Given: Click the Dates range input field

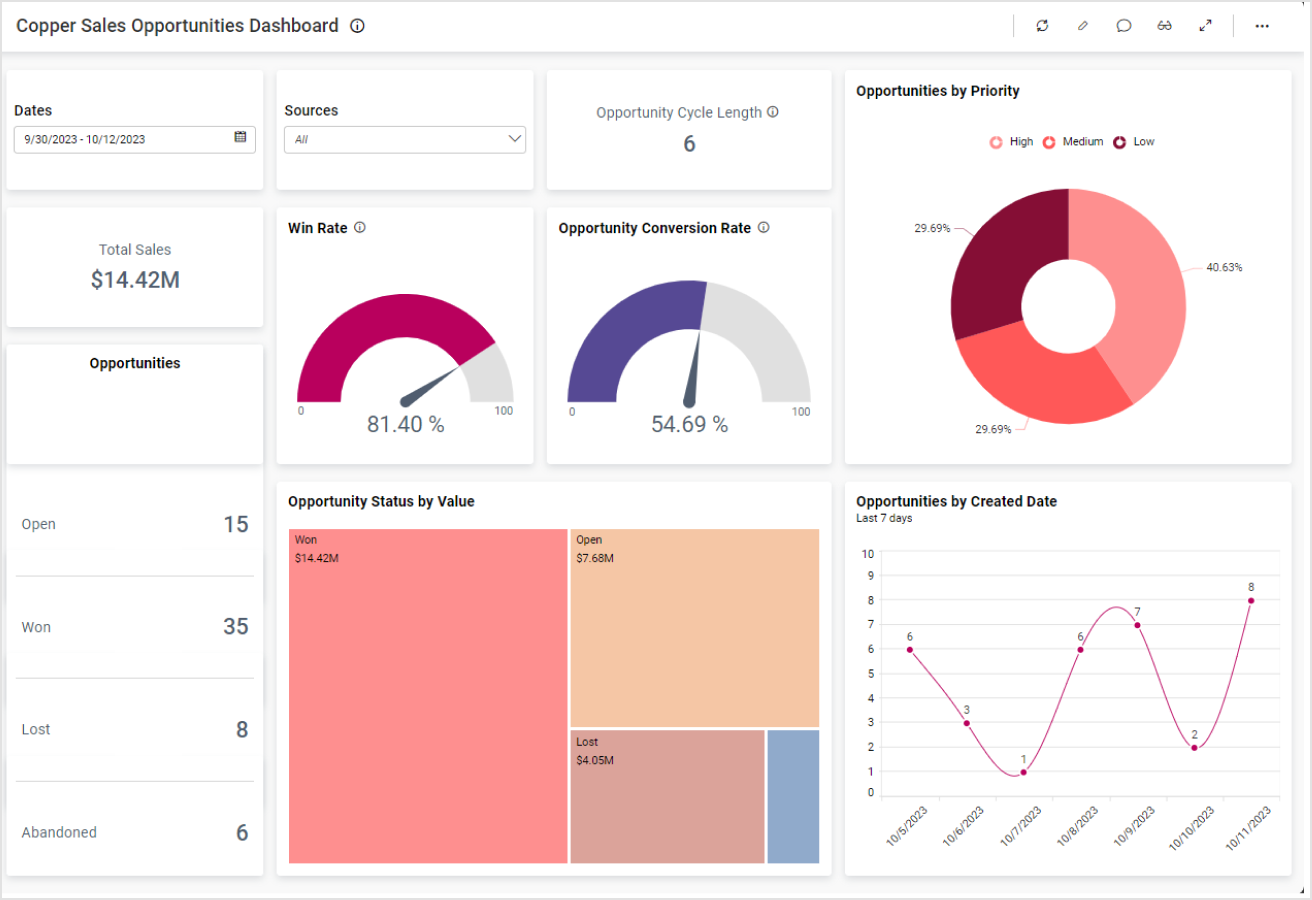Looking at the screenshot, I should (x=122, y=139).
